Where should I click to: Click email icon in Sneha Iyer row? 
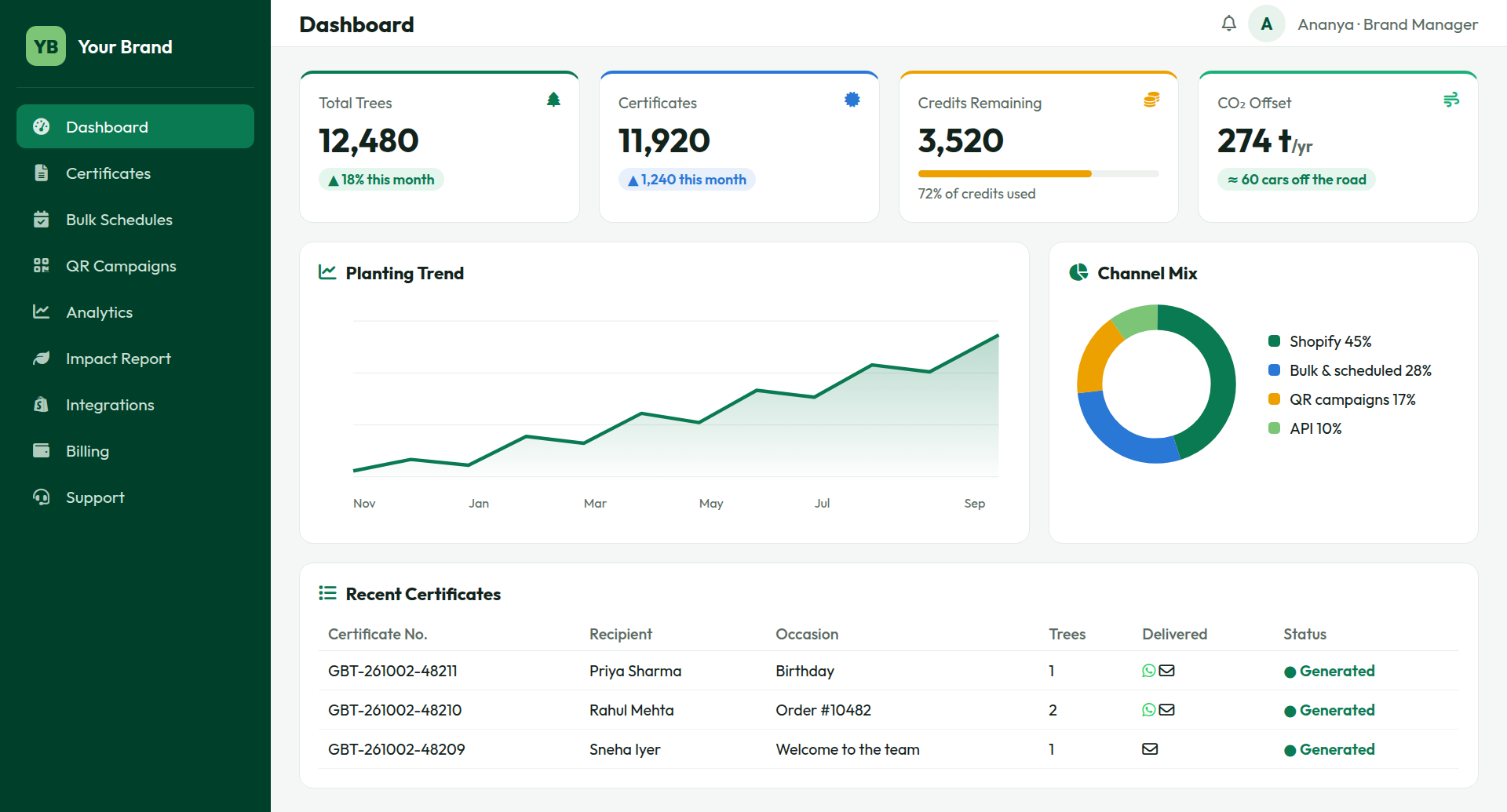click(x=1150, y=749)
